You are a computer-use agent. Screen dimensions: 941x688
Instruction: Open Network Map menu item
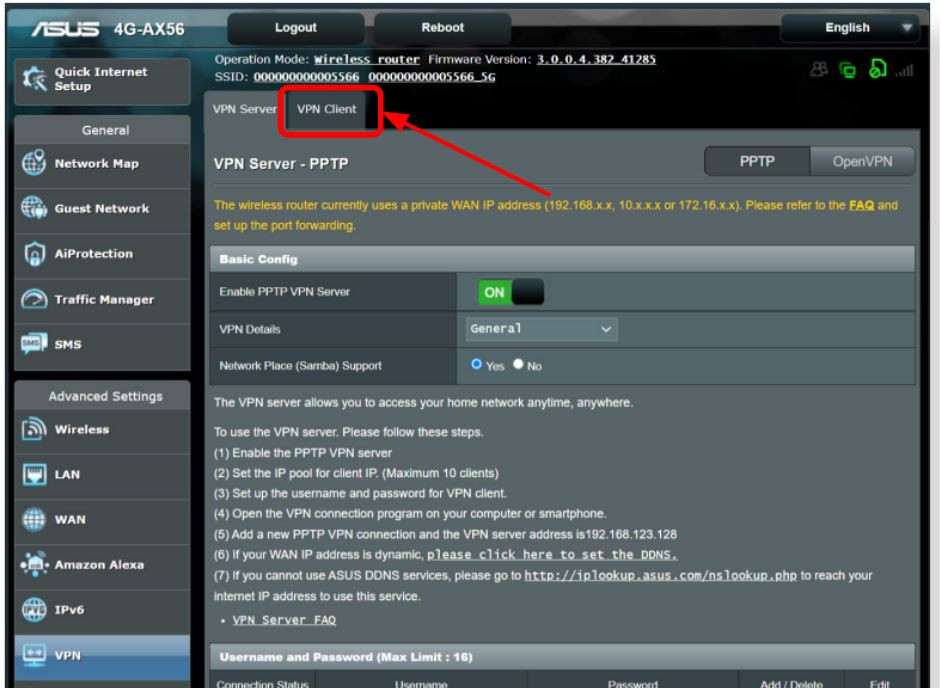(102, 163)
